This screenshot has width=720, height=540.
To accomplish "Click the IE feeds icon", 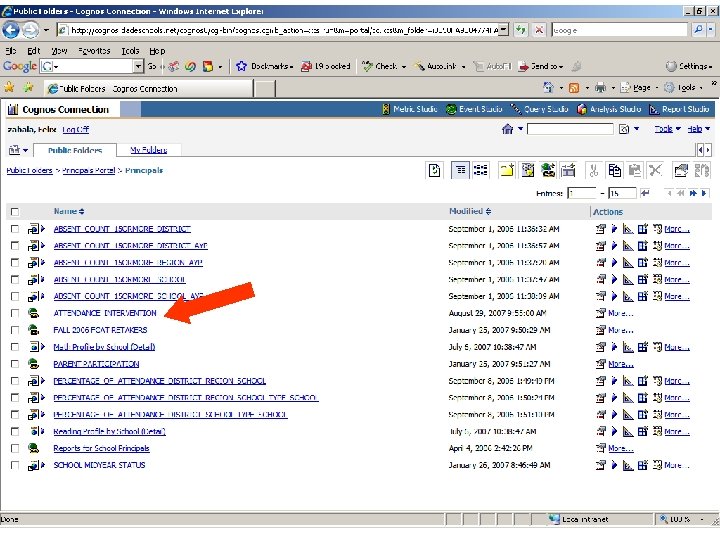I will 574,87.
